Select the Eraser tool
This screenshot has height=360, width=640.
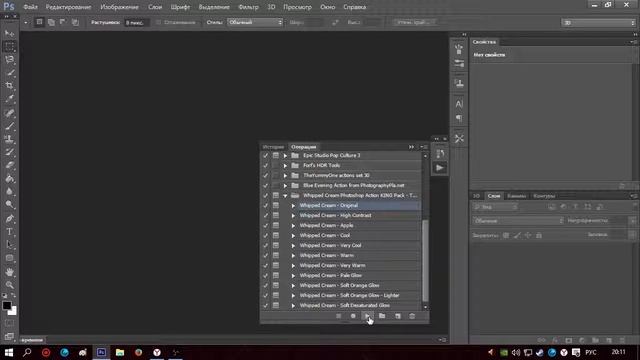click(x=9, y=165)
